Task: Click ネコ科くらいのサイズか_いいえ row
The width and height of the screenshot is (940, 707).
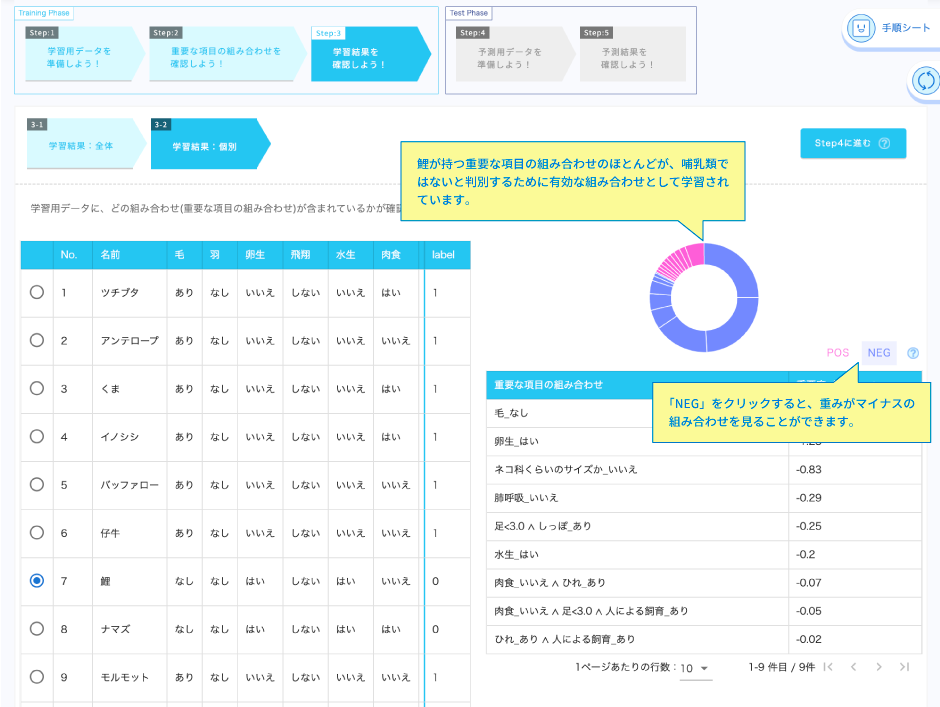Action: [x=704, y=470]
